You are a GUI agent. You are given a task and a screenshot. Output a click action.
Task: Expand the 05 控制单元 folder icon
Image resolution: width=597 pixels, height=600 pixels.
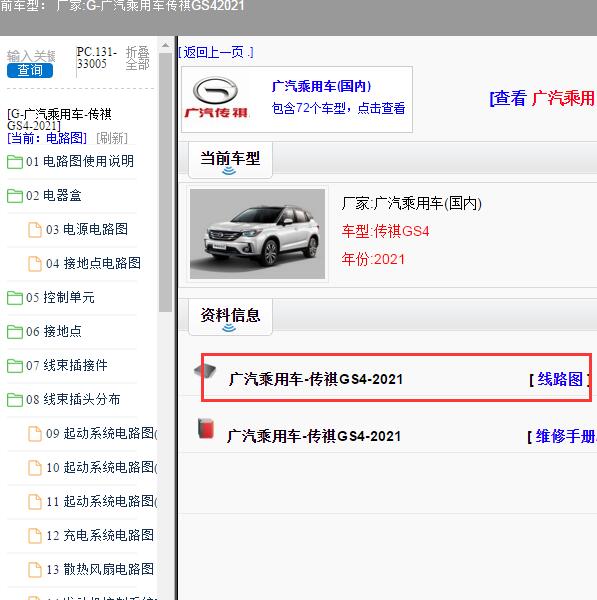tap(15, 298)
